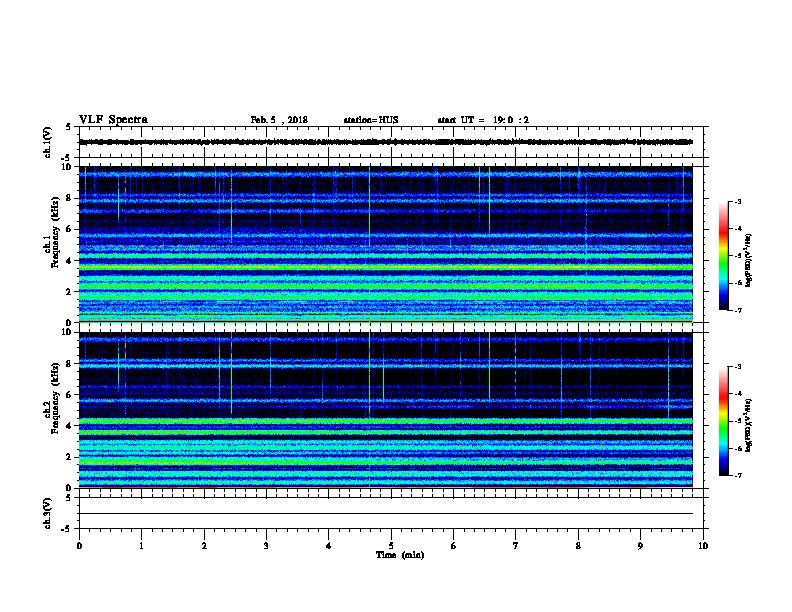Click the ch.3(V) axis "-5" tick label

coord(67,529)
